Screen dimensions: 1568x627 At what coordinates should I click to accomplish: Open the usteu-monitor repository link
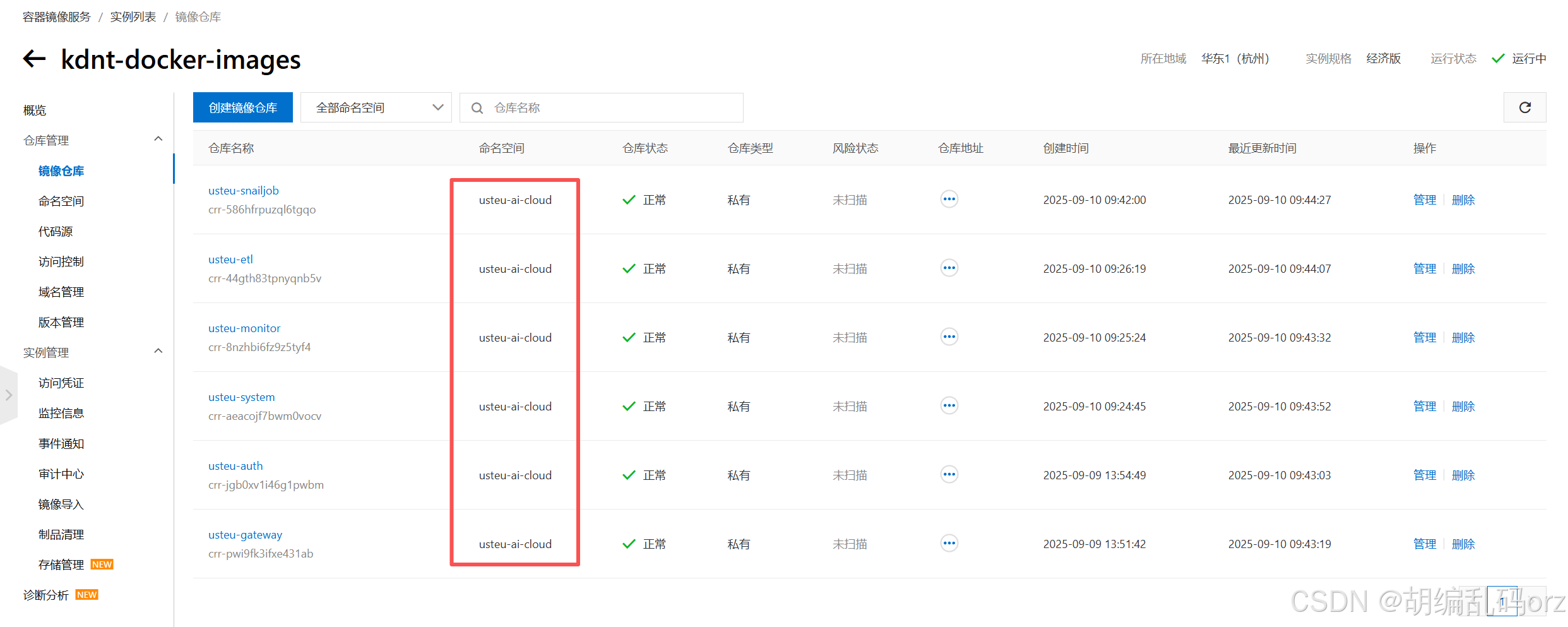coord(244,328)
